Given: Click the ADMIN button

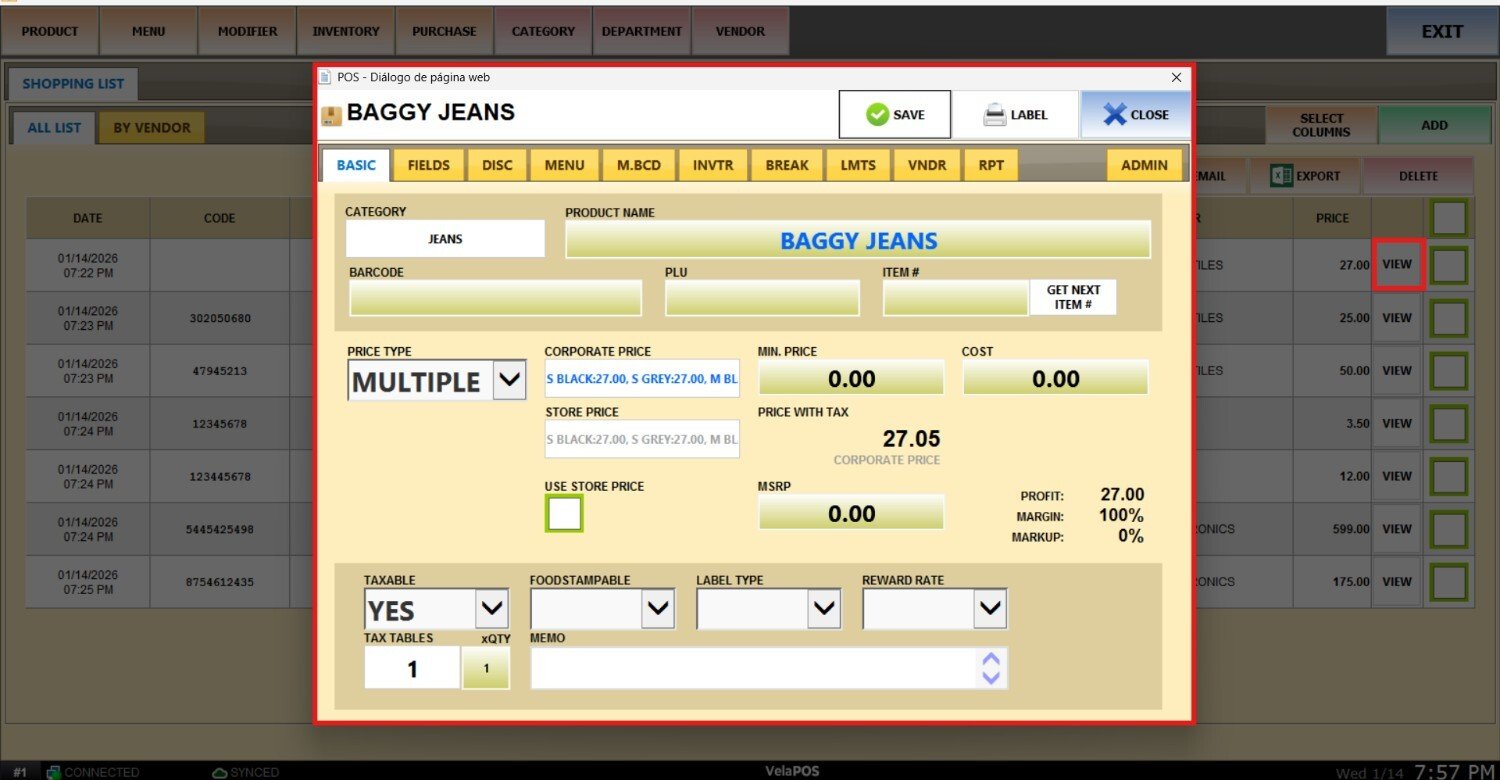Looking at the screenshot, I should pos(1144,165).
